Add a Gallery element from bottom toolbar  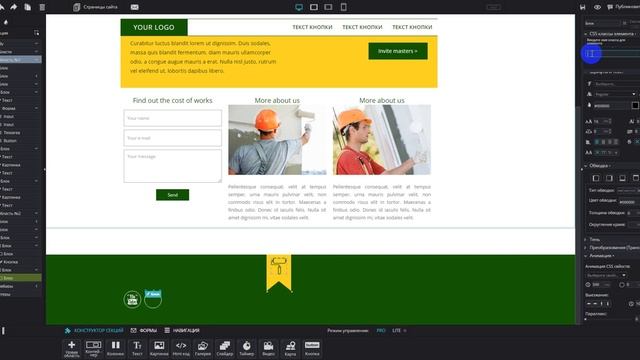point(203,349)
